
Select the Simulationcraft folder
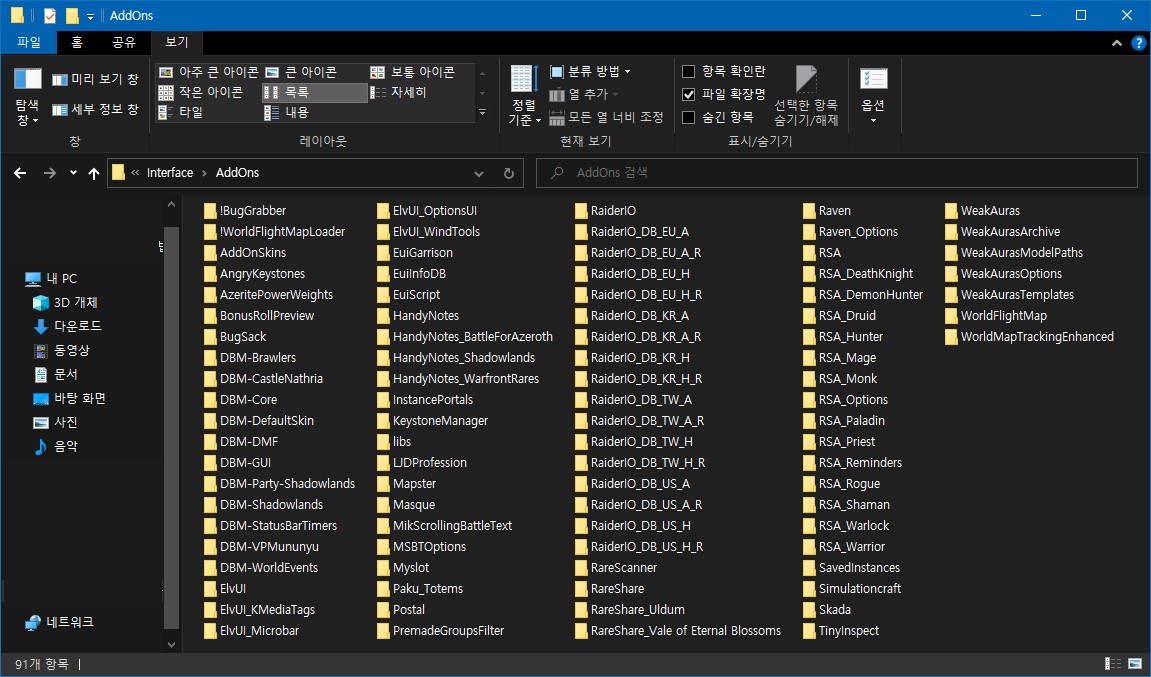click(852, 589)
